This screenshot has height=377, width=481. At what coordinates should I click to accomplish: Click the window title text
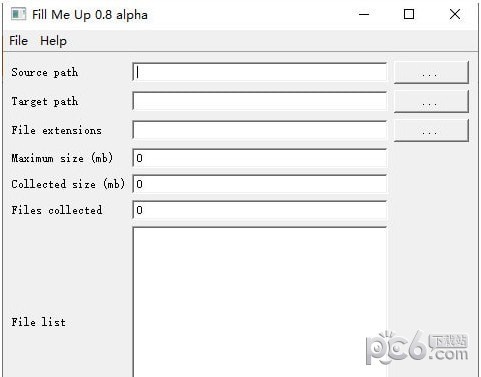tap(90, 15)
